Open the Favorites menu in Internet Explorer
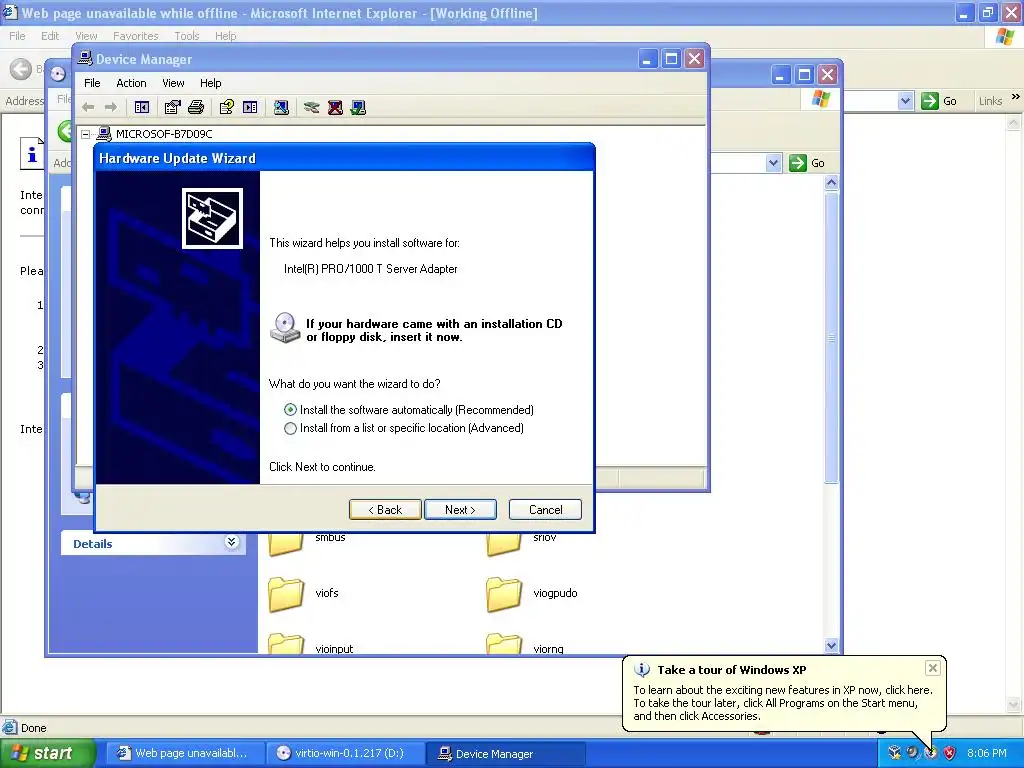This screenshot has height=768, width=1024. [135, 36]
